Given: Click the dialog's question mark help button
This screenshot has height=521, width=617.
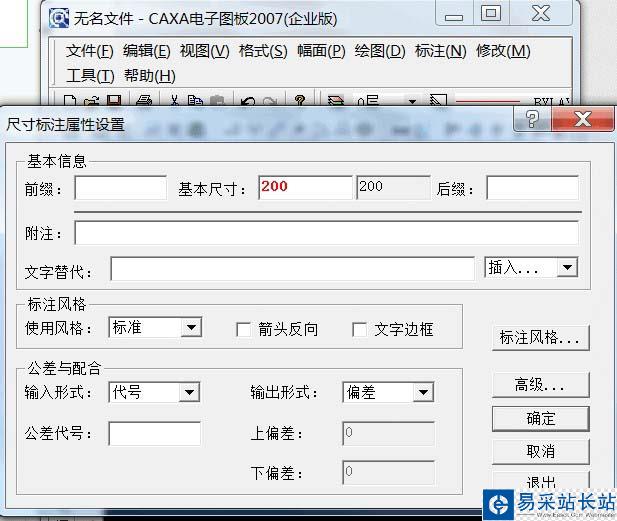Looking at the screenshot, I should click(532, 118).
